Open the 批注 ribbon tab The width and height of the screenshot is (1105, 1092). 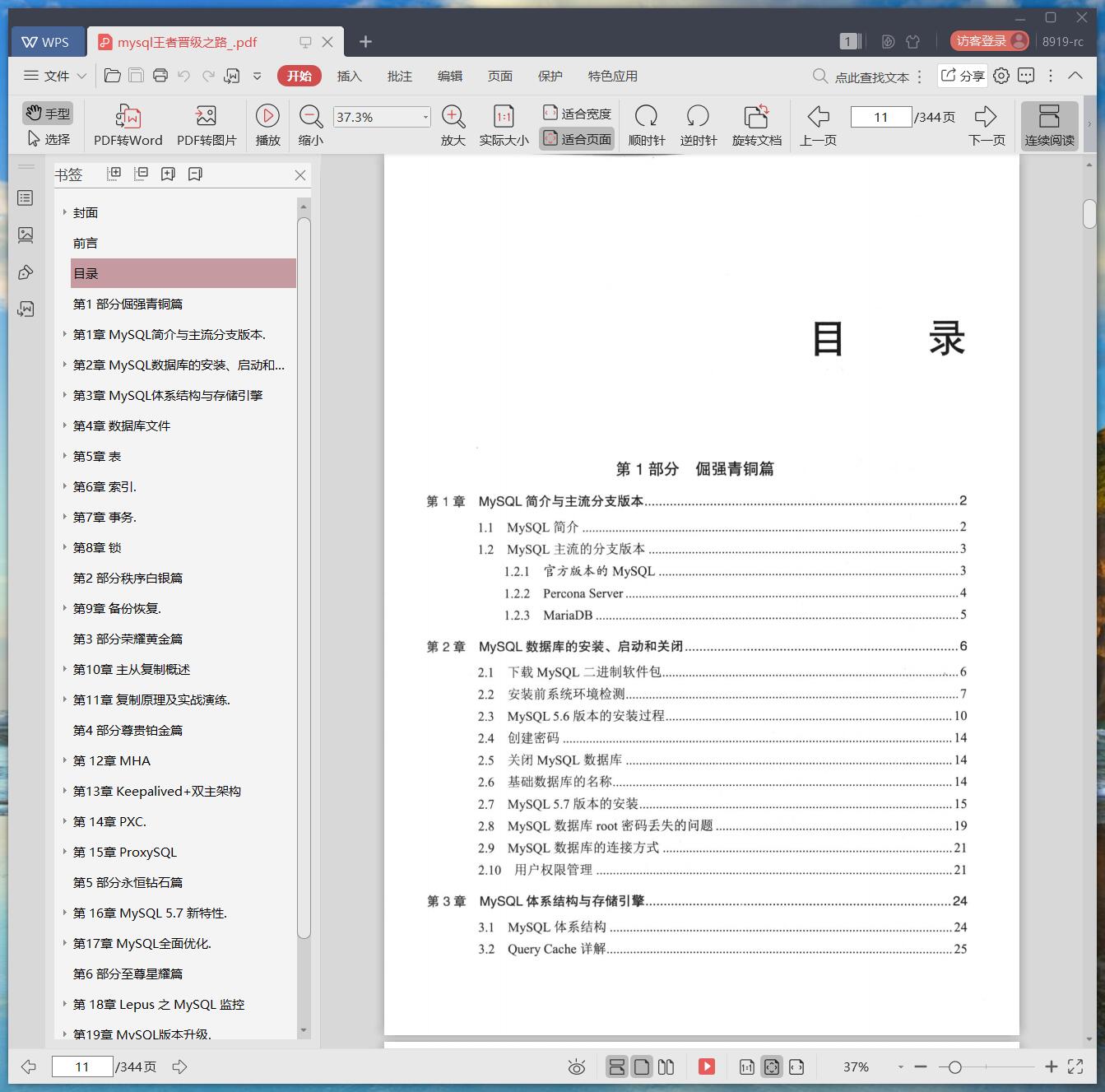[399, 76]
